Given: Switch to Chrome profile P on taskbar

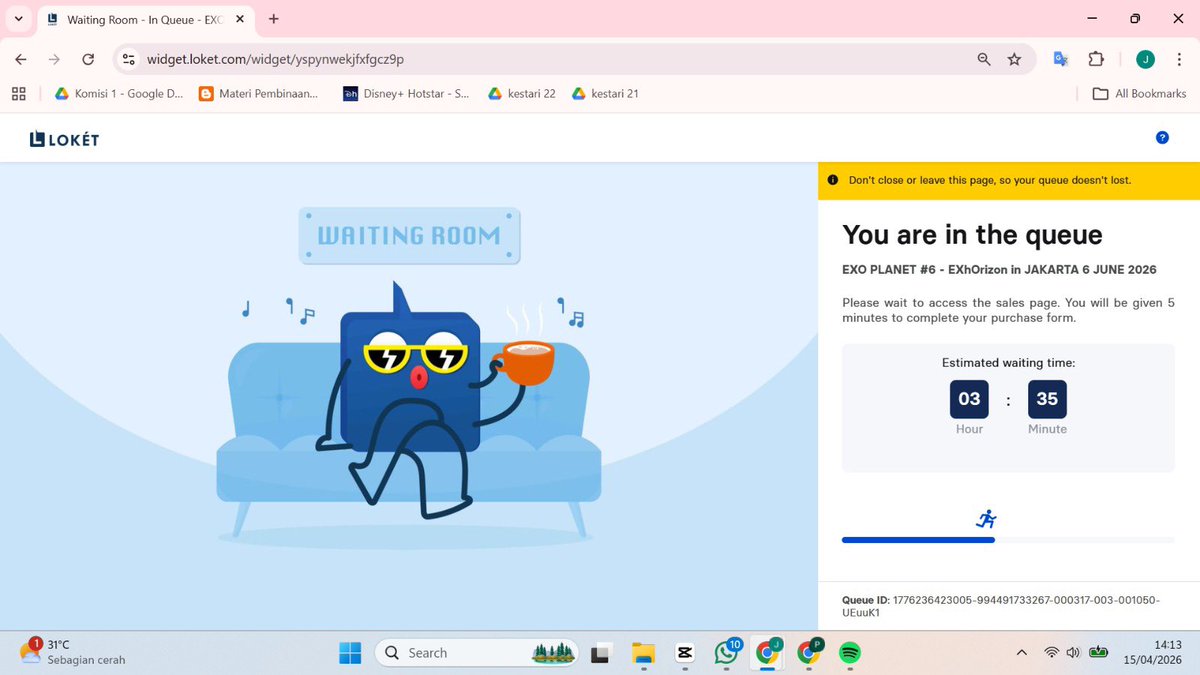Looking at the screenshot, I should point(809,653).
